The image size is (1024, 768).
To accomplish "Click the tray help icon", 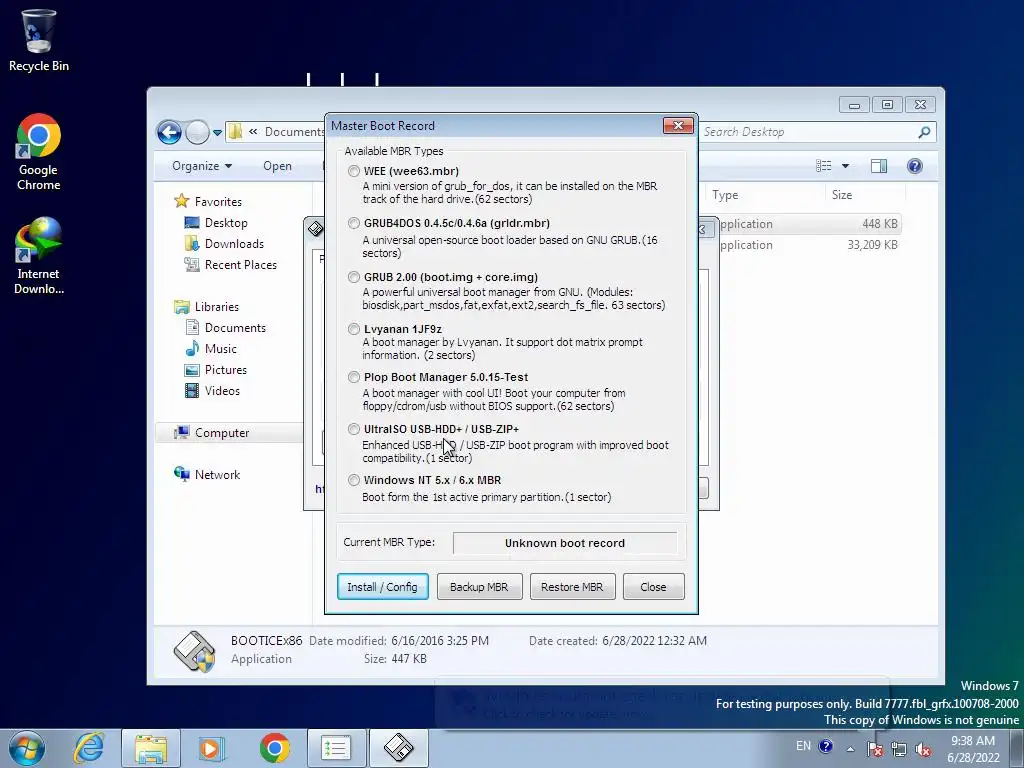I will [x=825, y=746].
